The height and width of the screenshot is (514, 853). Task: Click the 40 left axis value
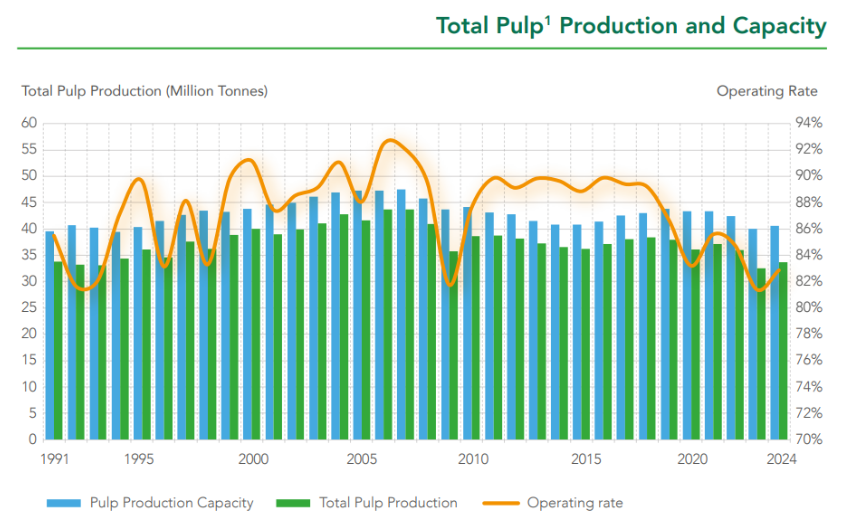pyautogui.click(x=29, y=228)
